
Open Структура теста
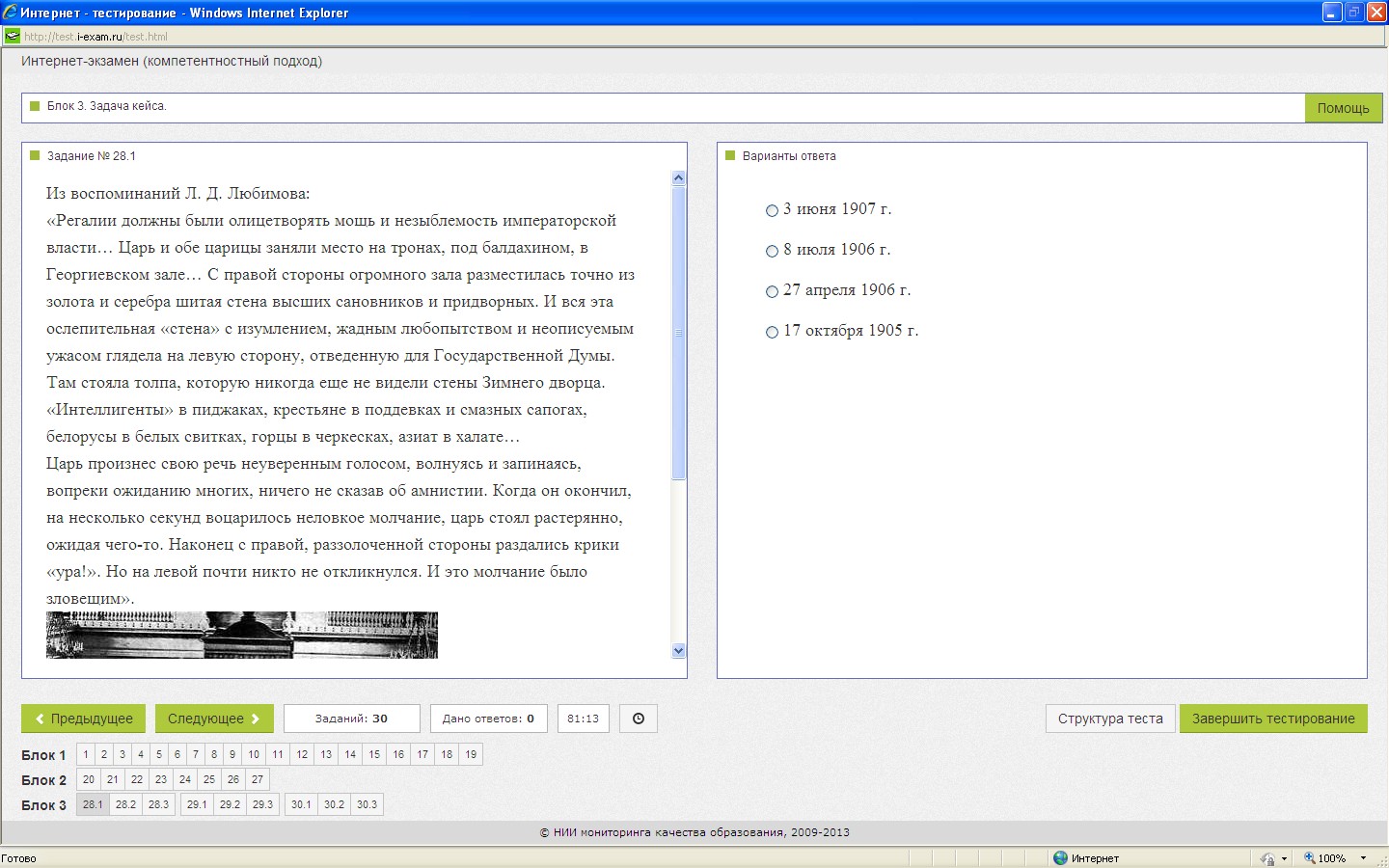click(1110, 719)
